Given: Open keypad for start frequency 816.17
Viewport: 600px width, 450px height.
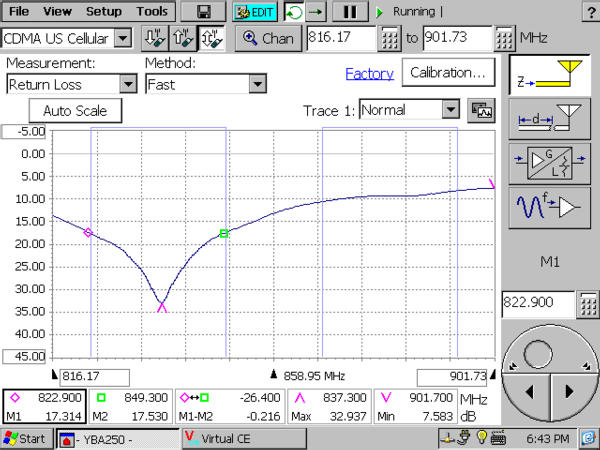Looking at the screenshot, I should (390, 39).
